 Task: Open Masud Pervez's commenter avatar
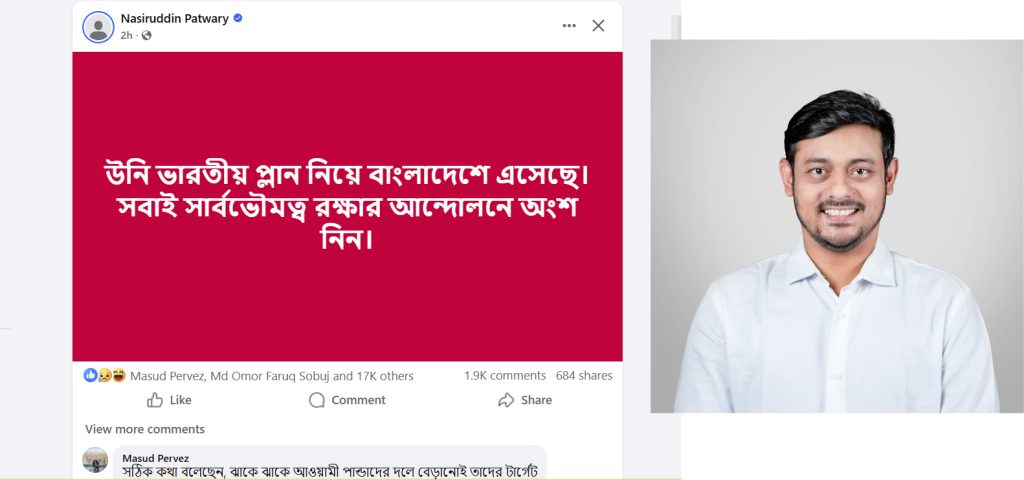[x=95, y=460]
